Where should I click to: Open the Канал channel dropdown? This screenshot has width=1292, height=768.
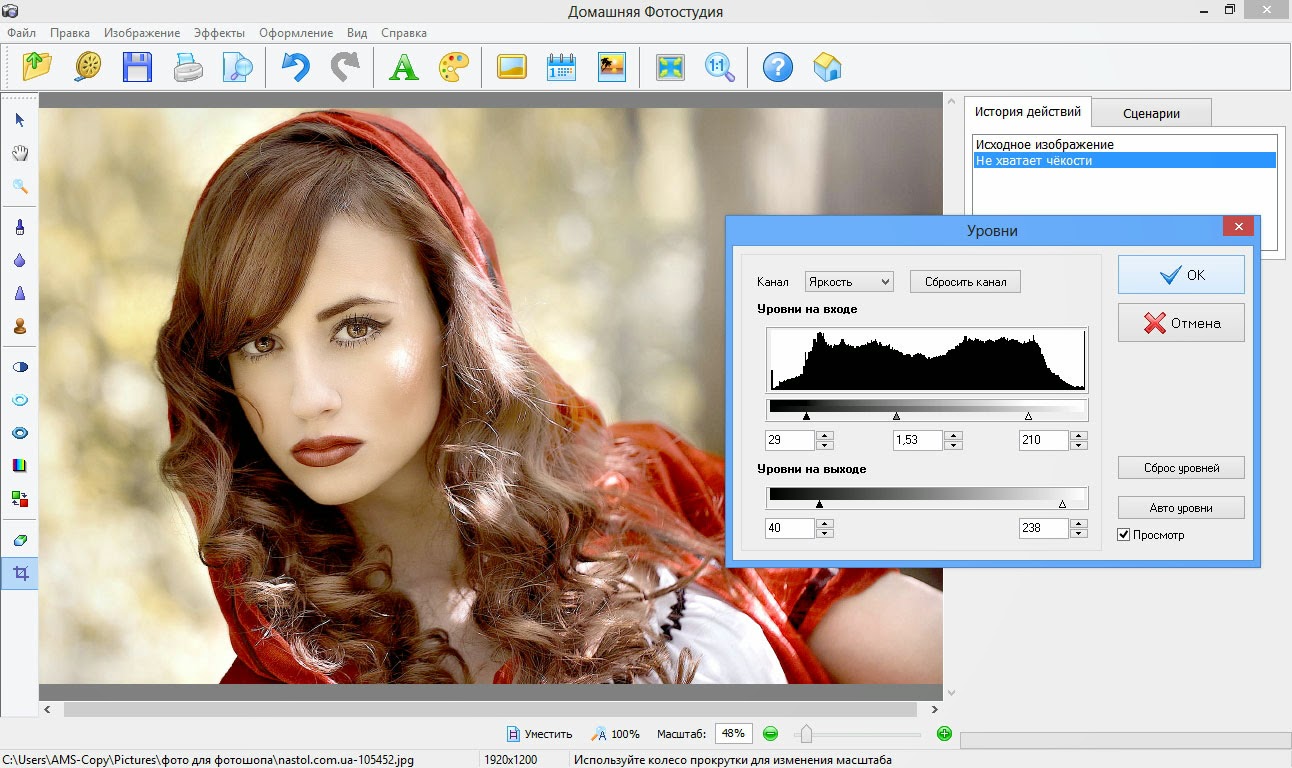coord(849,282)
